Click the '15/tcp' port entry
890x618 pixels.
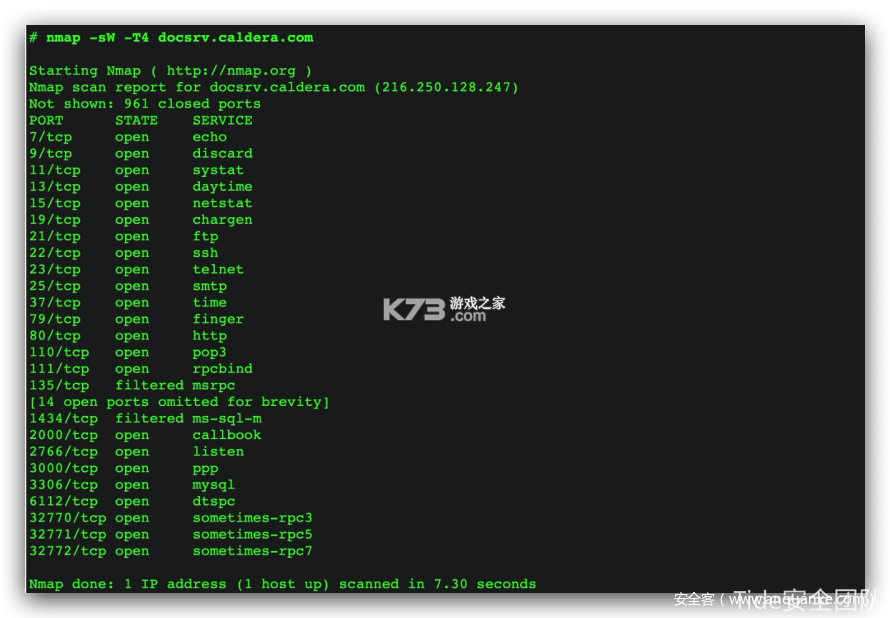click(x=55, y=203)
